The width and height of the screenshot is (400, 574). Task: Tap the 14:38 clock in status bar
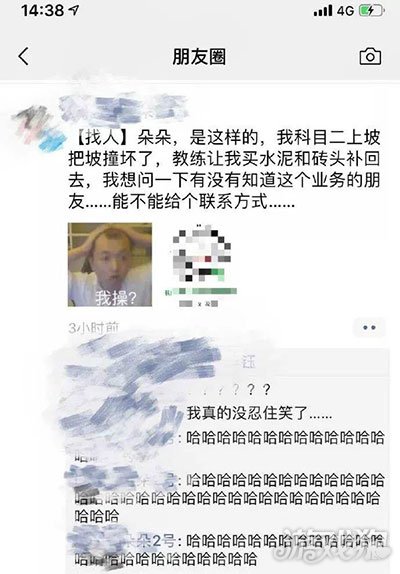tap(42, 10)
